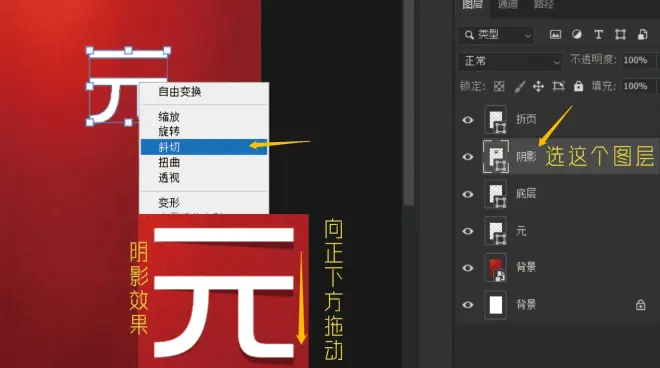
Task: Hide the 折页 layer eye icon
Action: [468, 120]
